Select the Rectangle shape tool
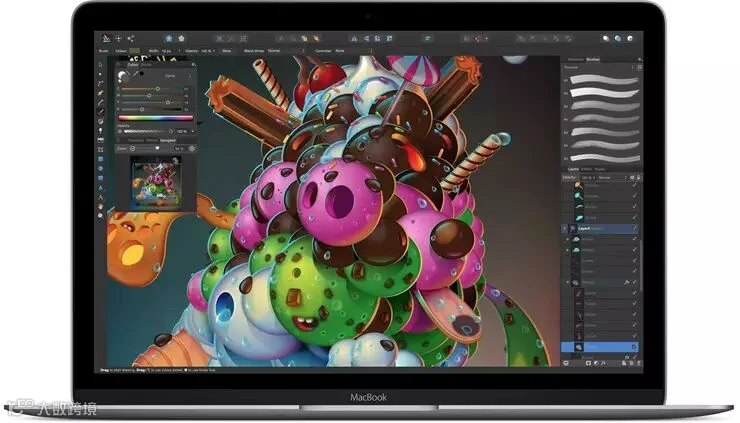 [x=101, y=159]
